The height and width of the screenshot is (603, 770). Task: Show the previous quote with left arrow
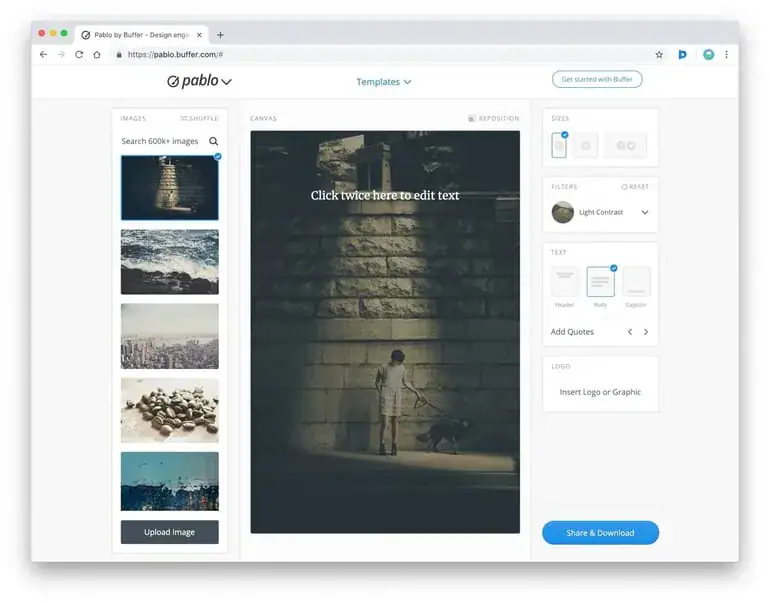[x=629, y=332]
